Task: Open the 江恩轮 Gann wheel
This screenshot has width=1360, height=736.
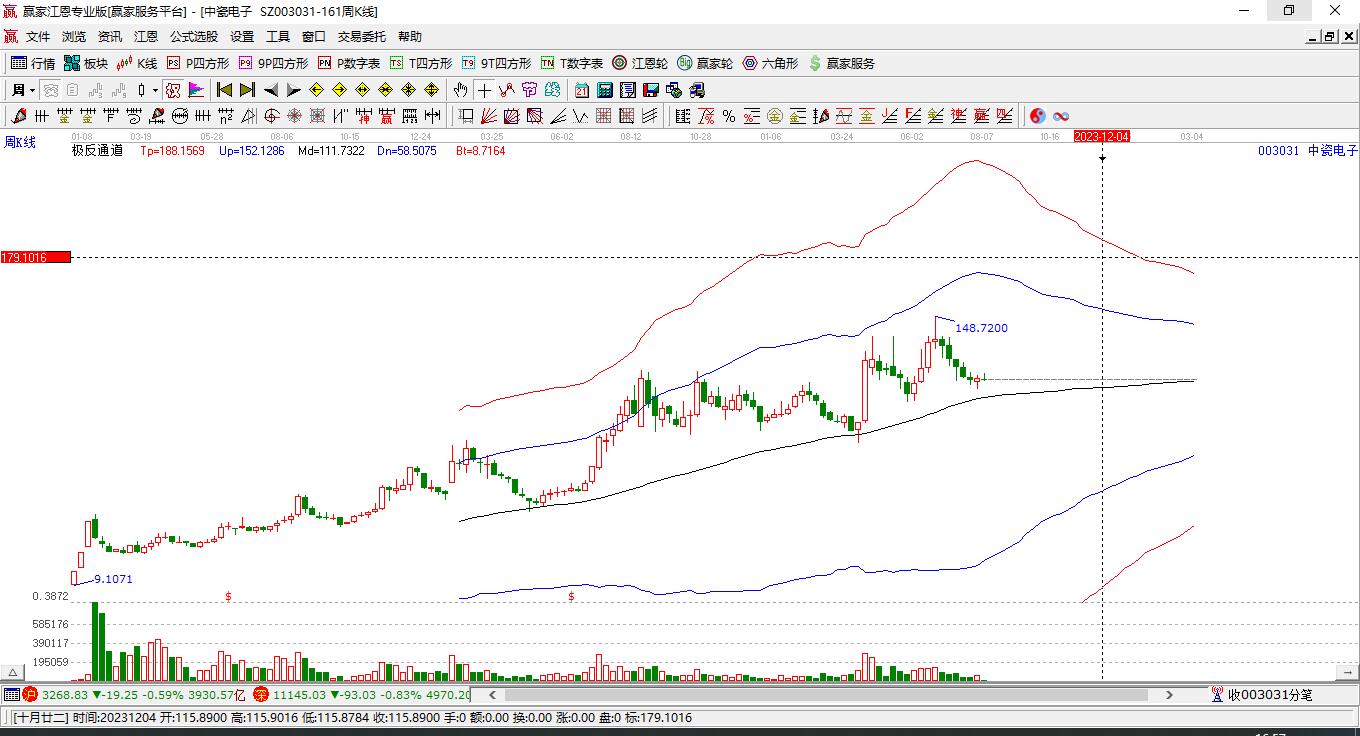Action: [x=640, y=63]
